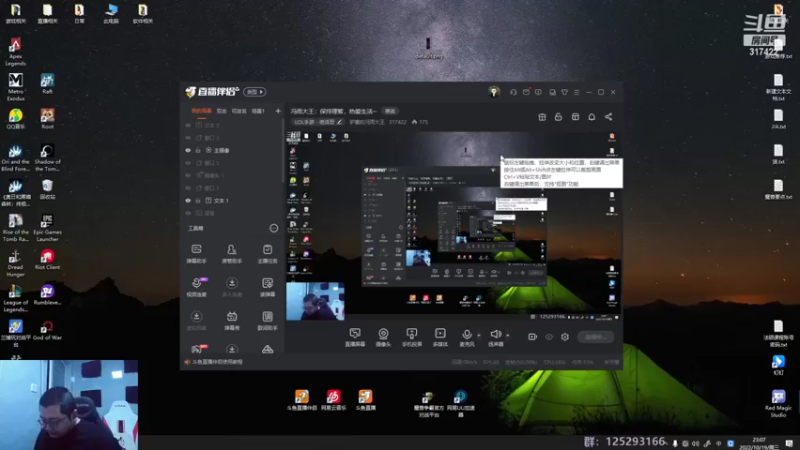Select the second scene tab after 我的场景
Viewport: 800px width, 450px height.
click(221, 111)
